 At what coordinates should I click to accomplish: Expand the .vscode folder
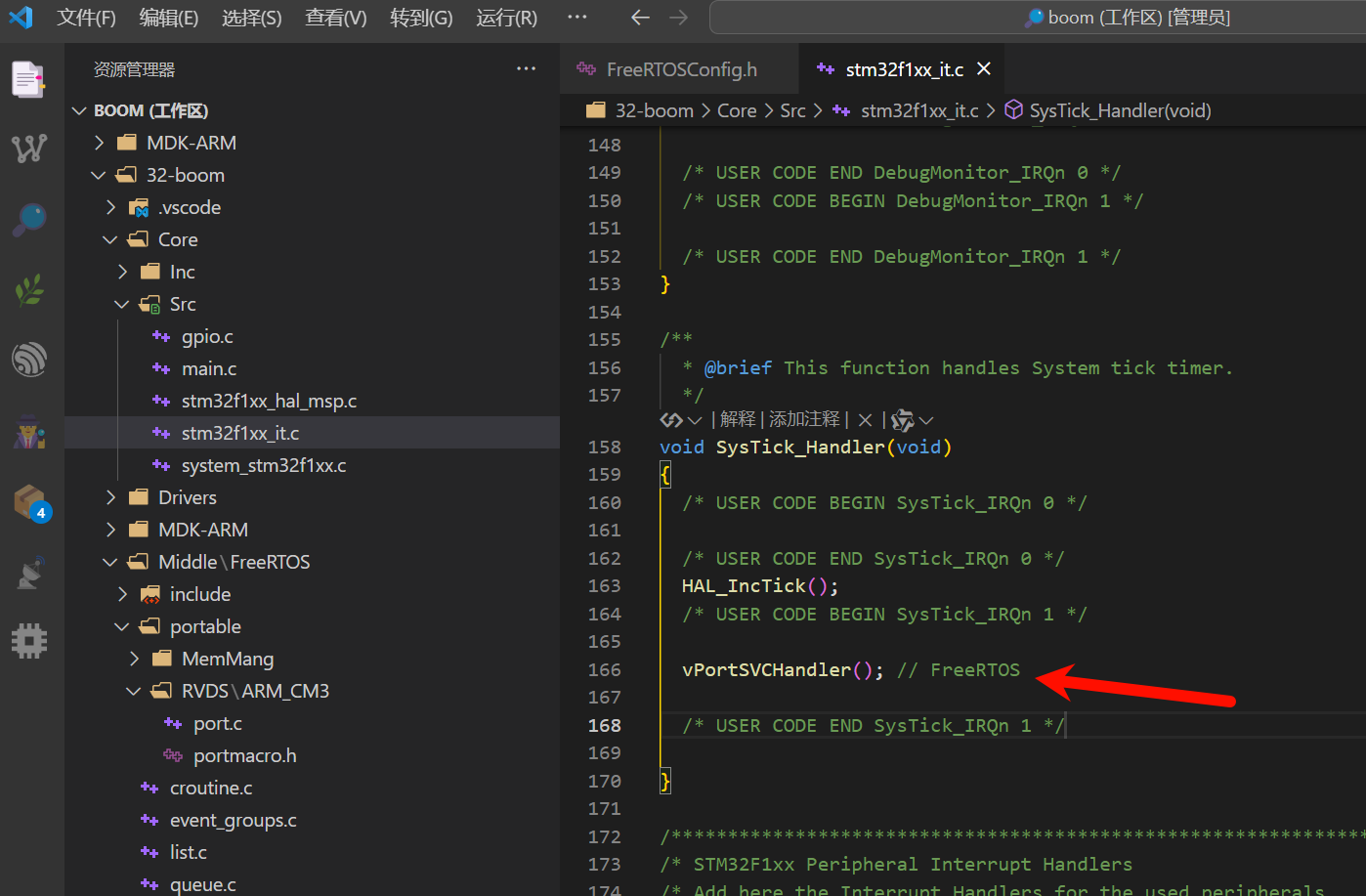pyautogui.click(x=110, y=207)
